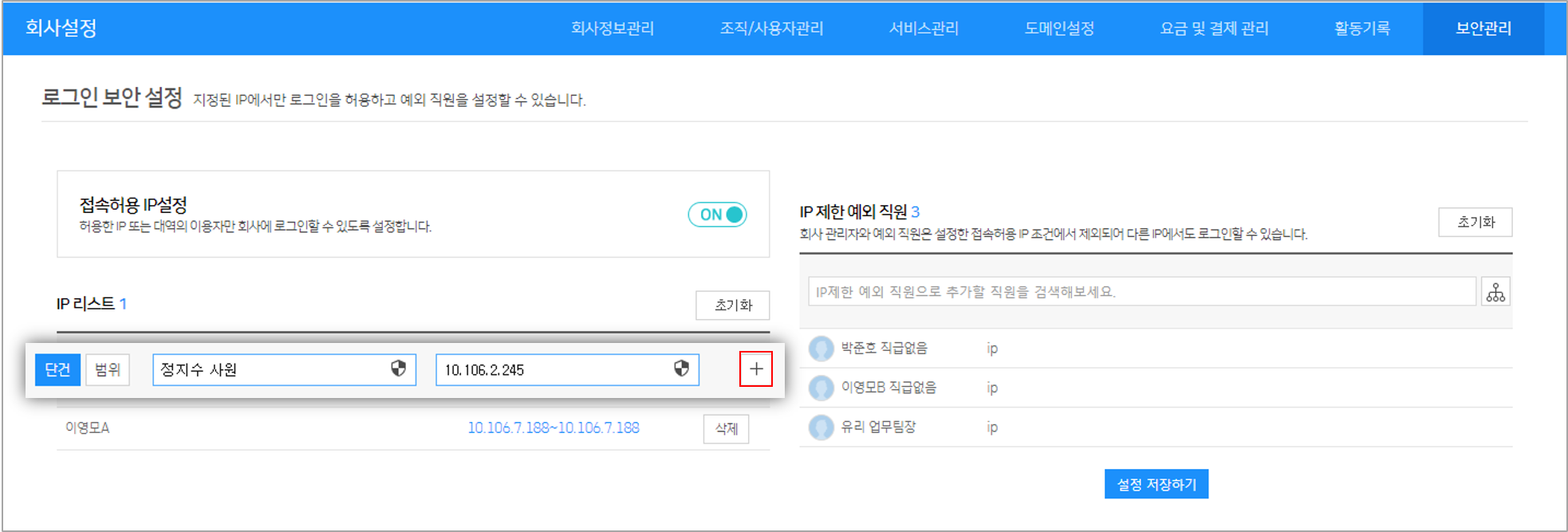Click shield icon in the name field
This screenshot has height=532, width=1568.
coord(398,368)
